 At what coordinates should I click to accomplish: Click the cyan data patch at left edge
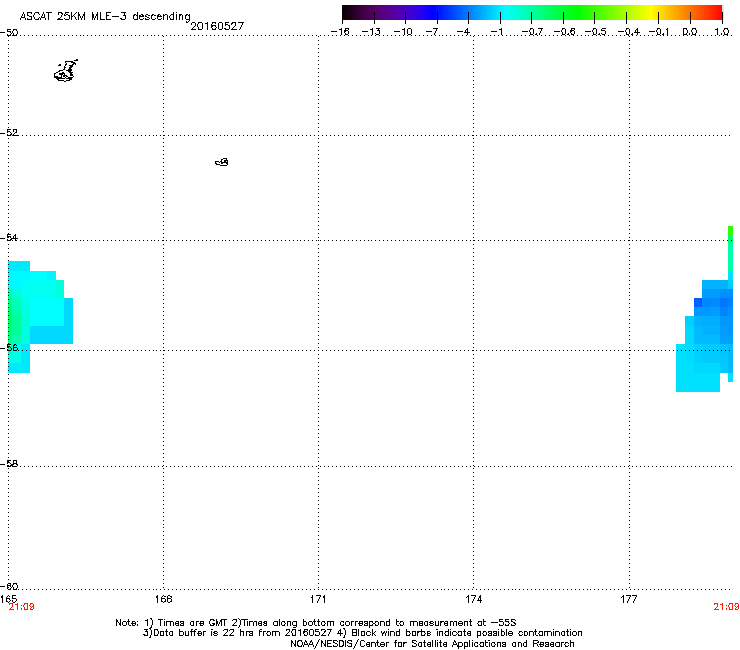pos(40,317)
